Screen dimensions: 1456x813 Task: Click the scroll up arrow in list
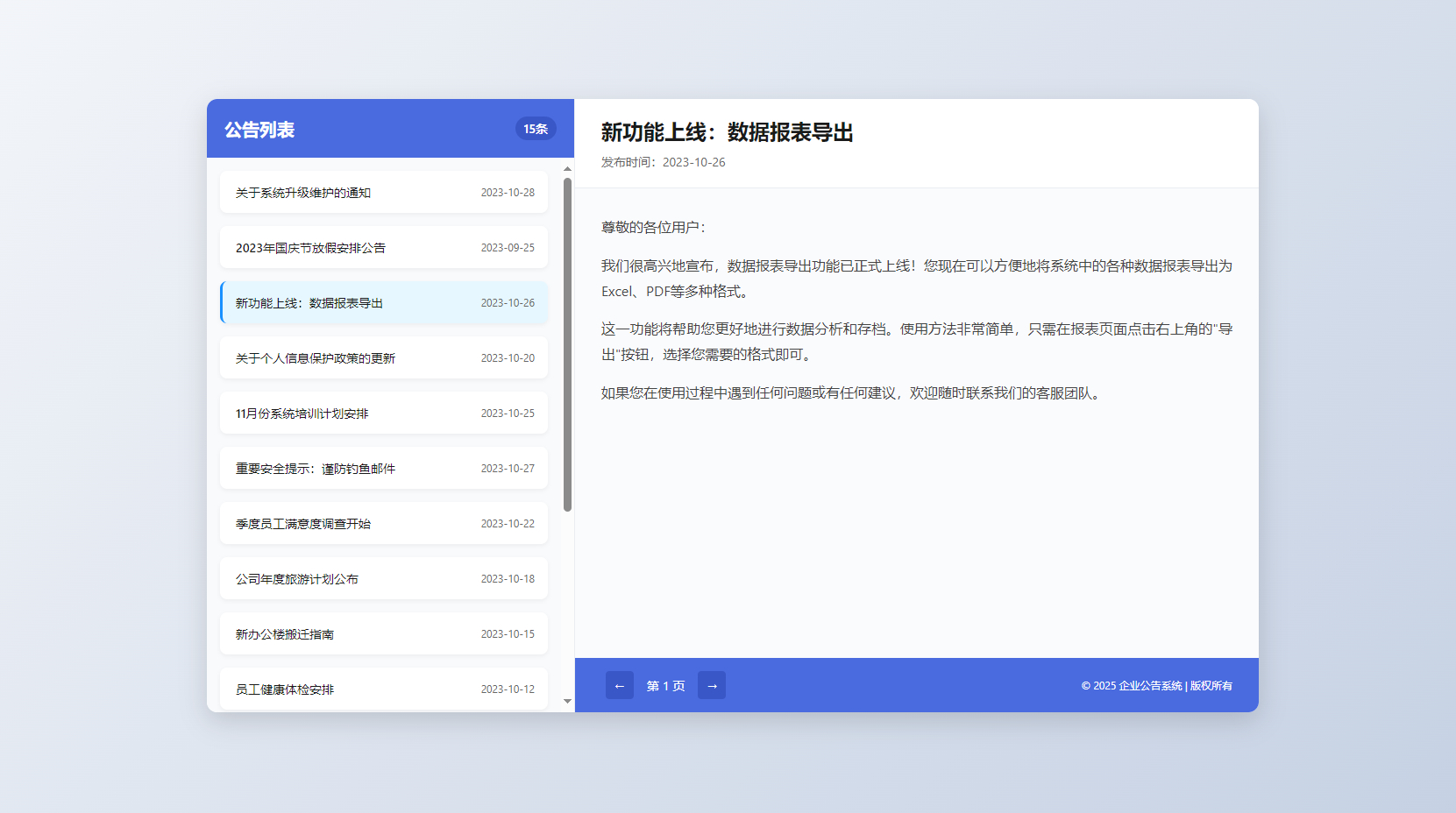pos(567,168)
